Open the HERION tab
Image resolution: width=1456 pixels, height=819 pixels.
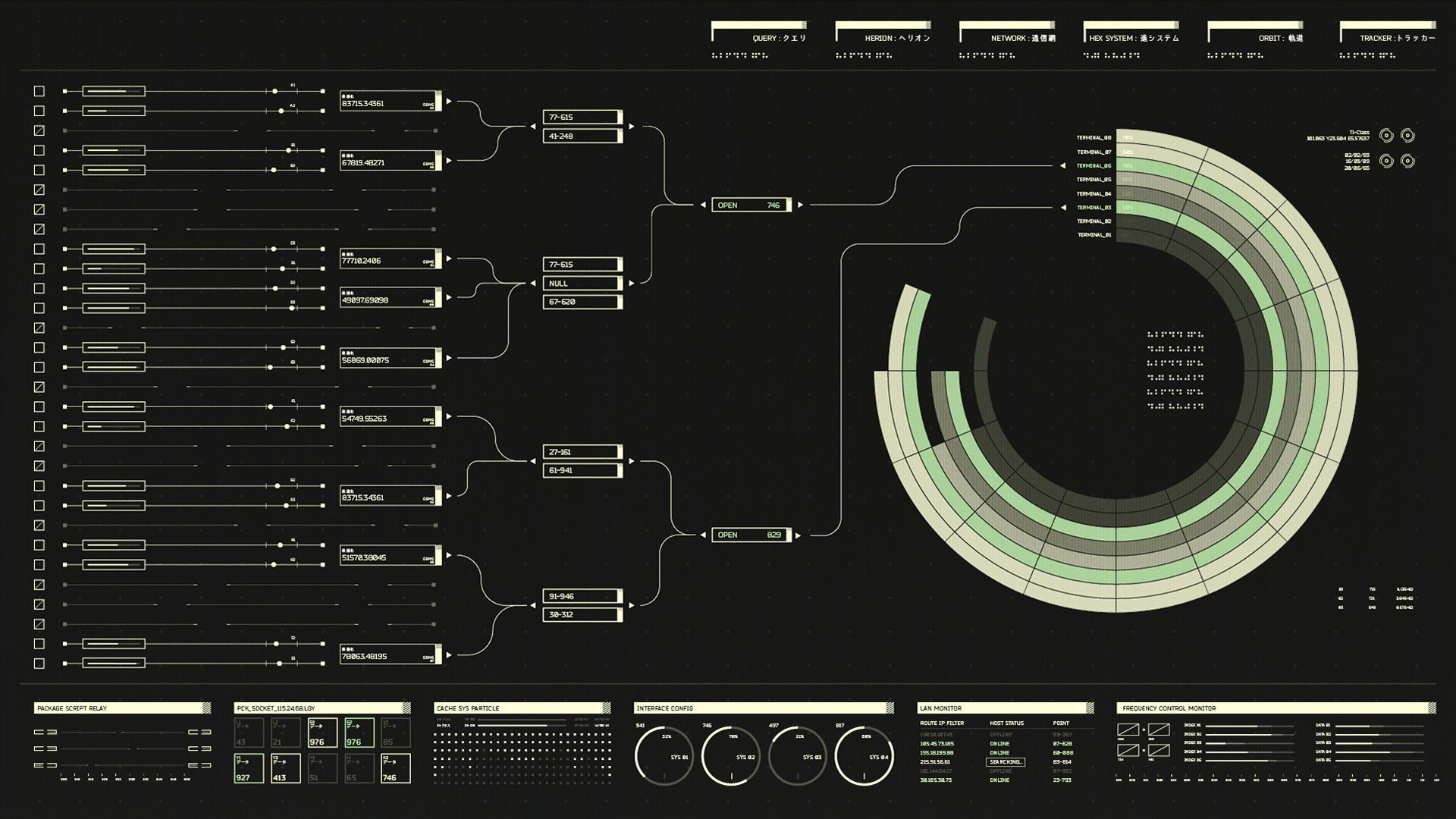pos(883,33)
